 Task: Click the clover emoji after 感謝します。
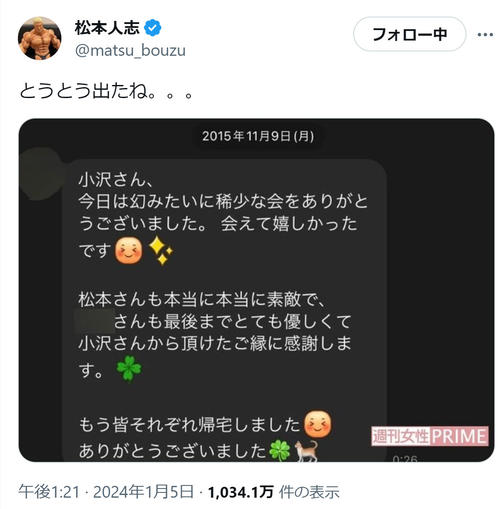tap(129, 368)
